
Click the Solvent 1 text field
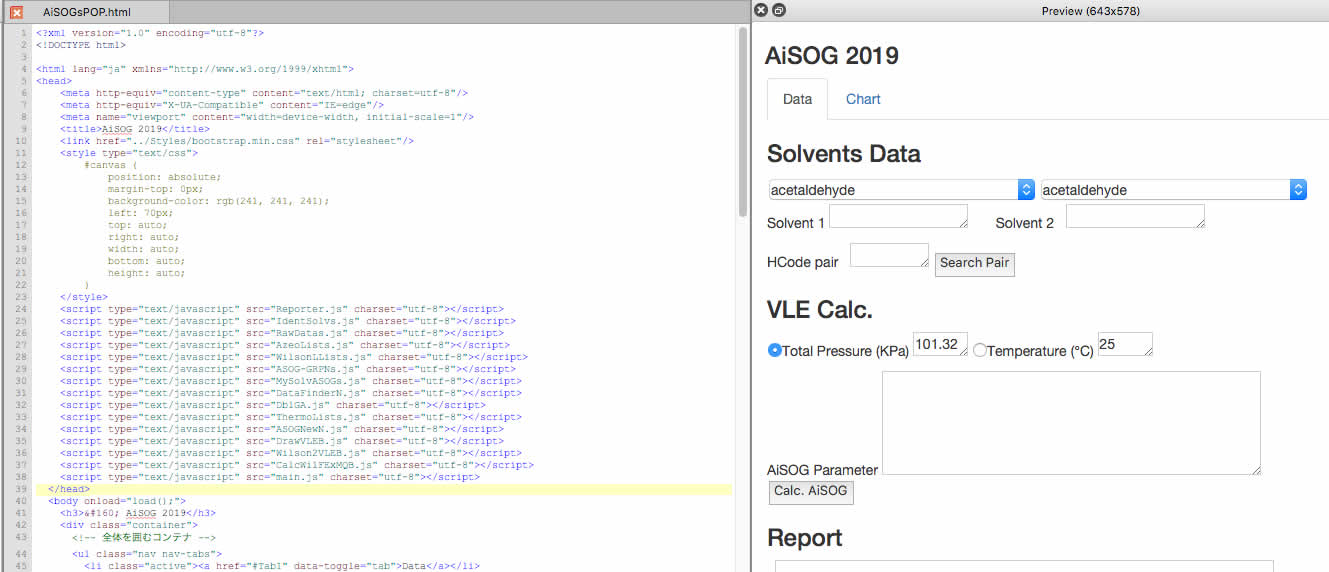coord(899,217)
